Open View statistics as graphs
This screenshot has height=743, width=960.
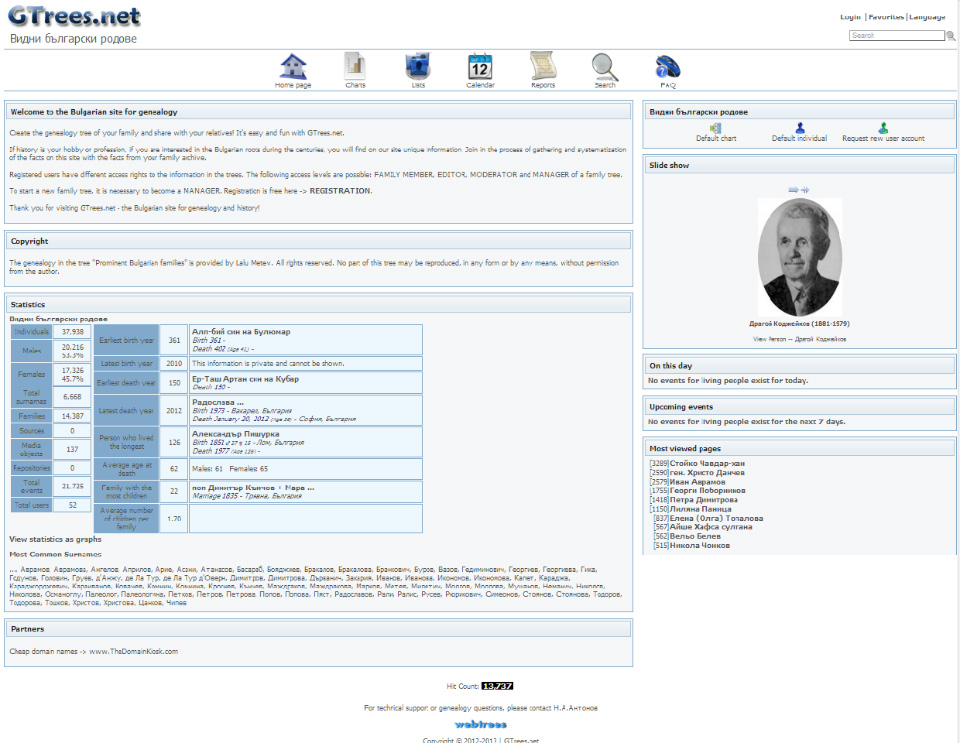point(54,539)
